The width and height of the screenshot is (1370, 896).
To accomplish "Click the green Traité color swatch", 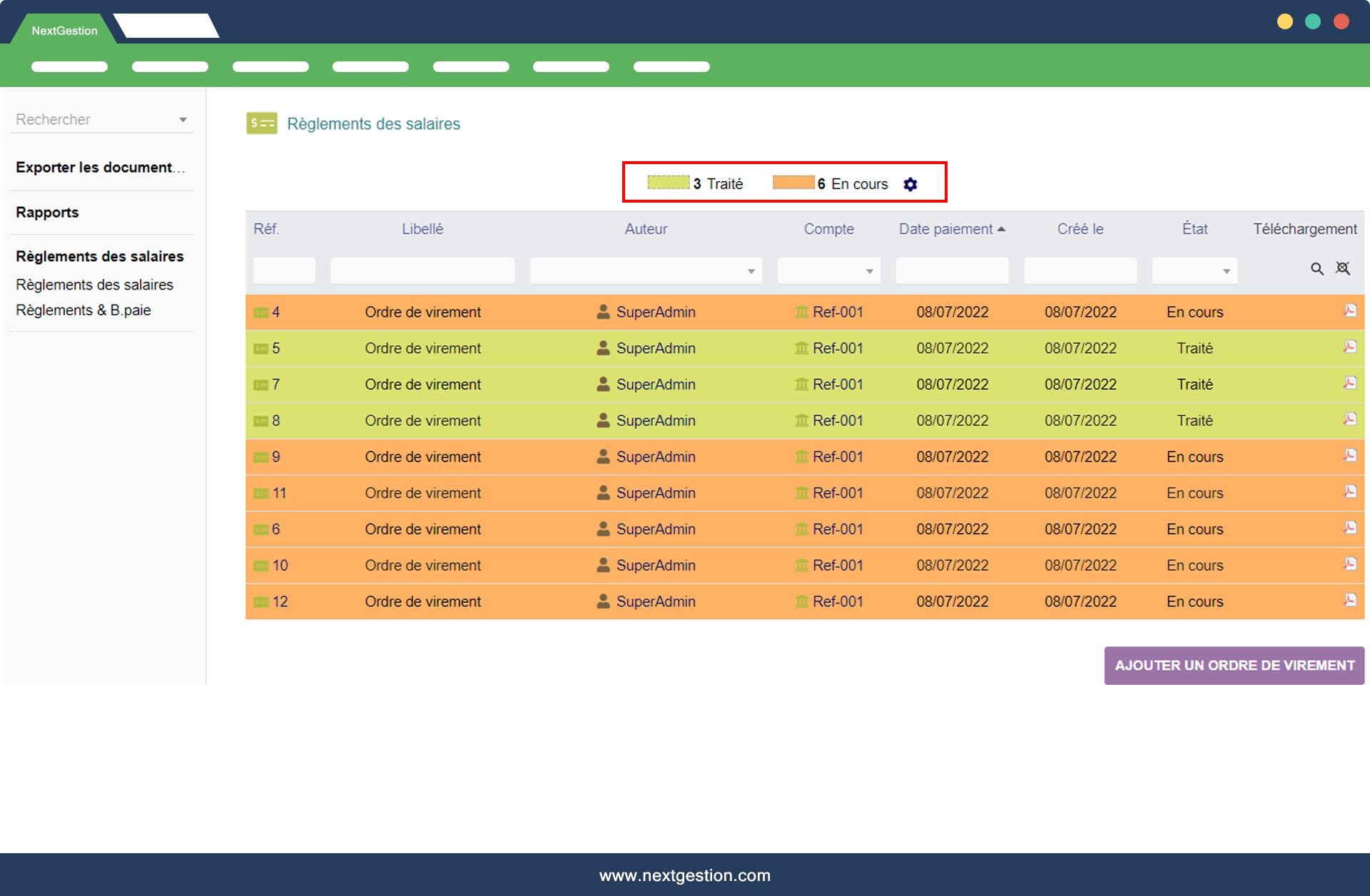I will (668, 183).
